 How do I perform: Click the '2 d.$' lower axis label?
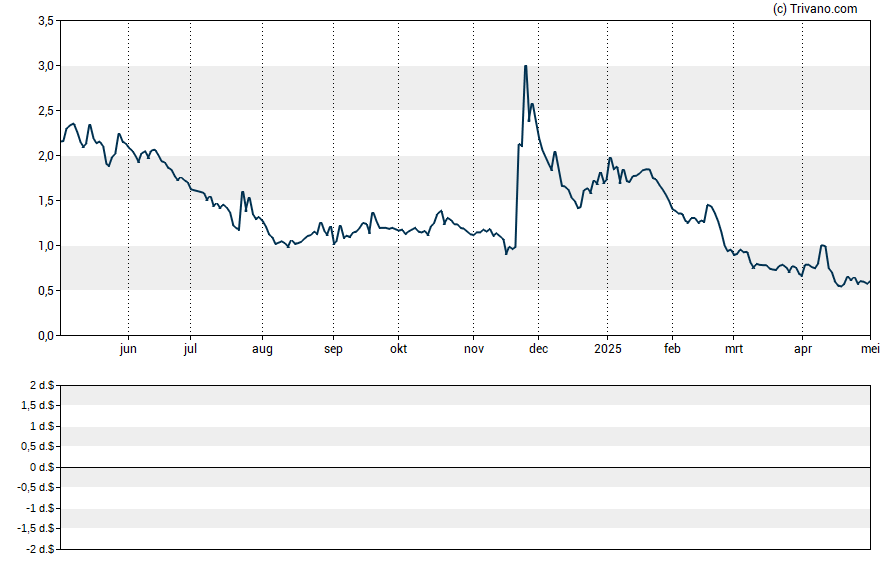[x=42, y=386]
